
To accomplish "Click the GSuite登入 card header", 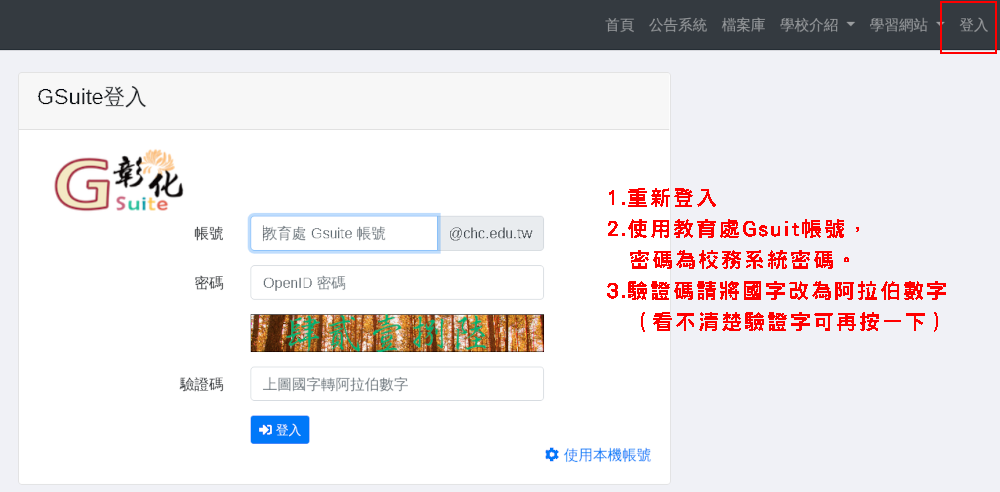I will (343, 97).
